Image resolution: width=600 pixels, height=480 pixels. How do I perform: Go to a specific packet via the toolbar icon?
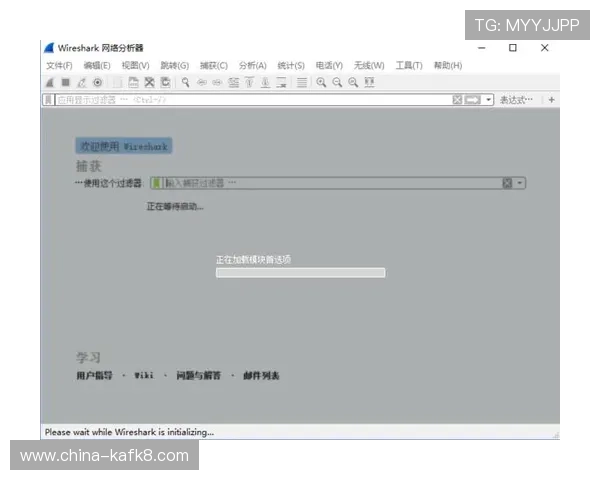(x=233, y=82)
